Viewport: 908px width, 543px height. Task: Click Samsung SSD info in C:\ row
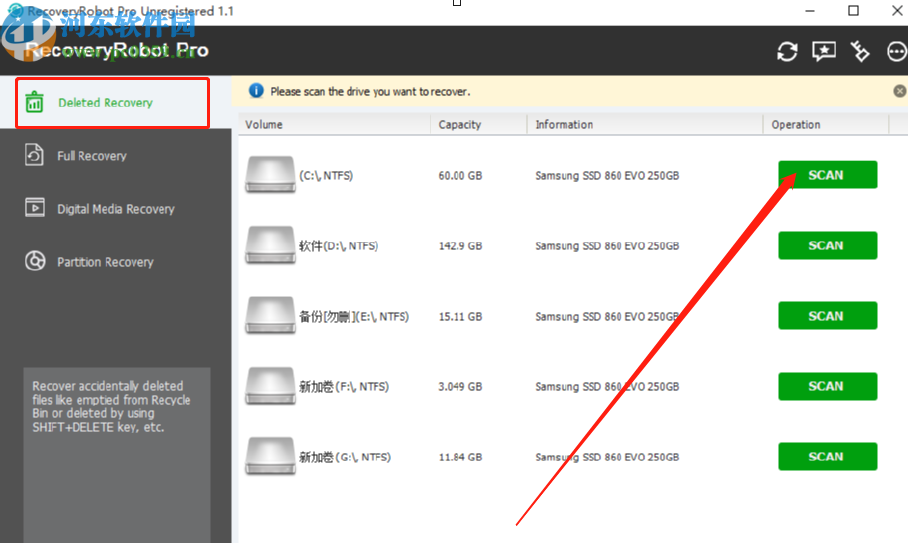[x=607, y=175]
